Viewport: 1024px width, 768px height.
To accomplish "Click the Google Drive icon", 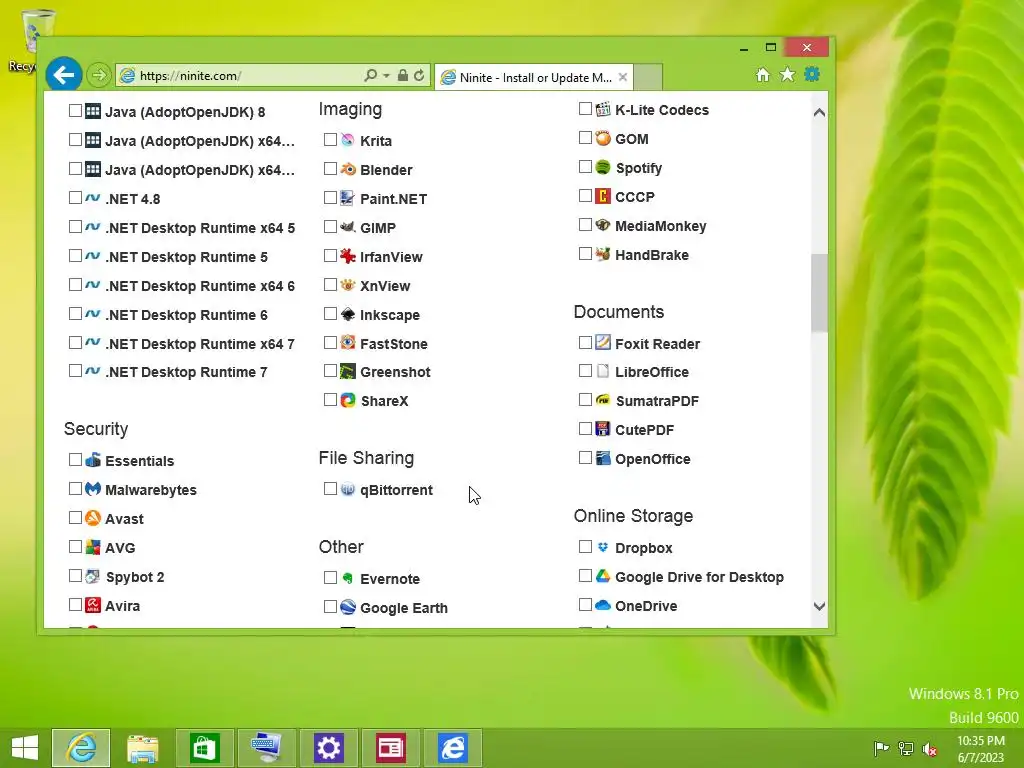I will (x=603, y=576).
